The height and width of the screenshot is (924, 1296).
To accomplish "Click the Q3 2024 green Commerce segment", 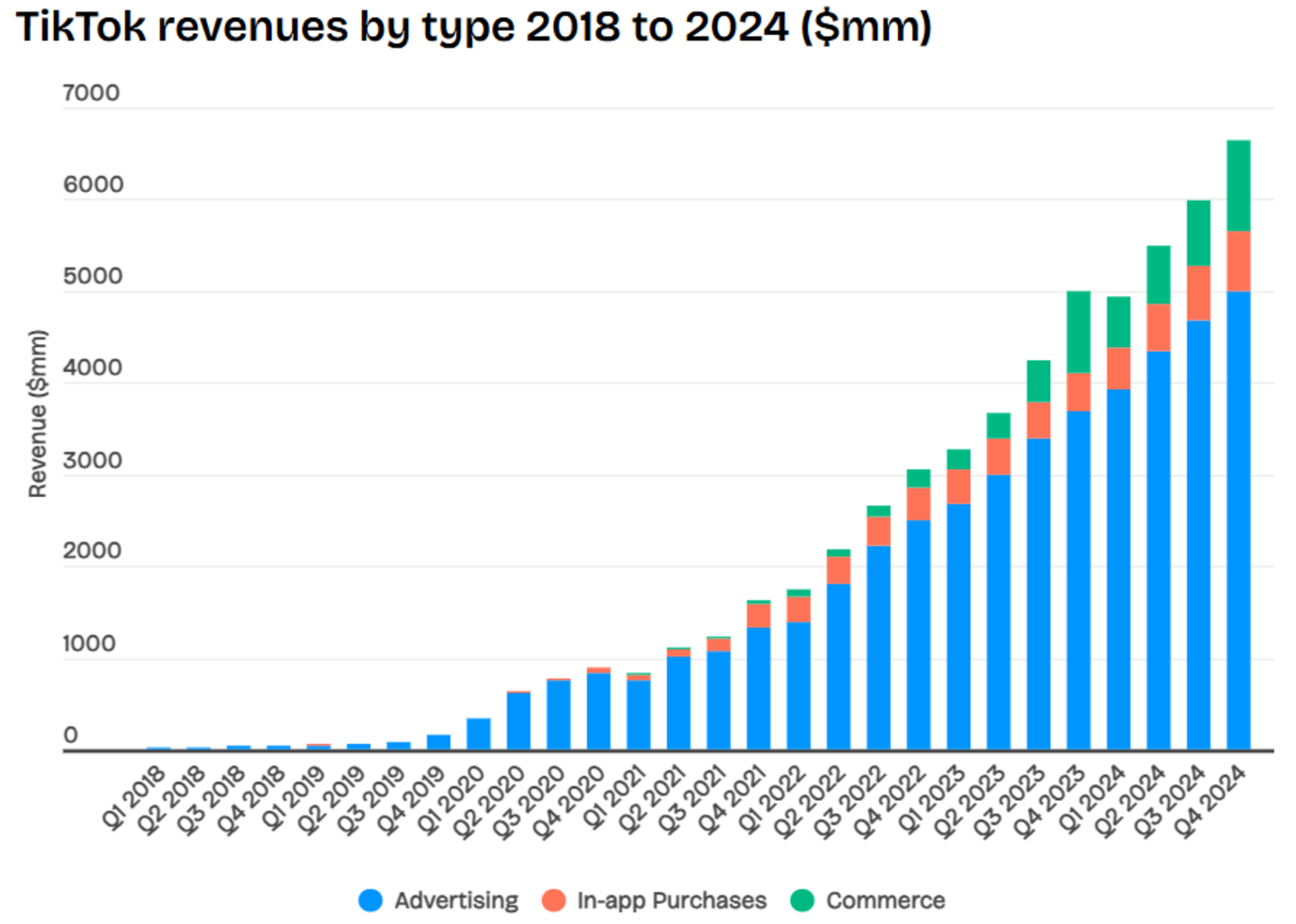I will tap(1198, 232).
